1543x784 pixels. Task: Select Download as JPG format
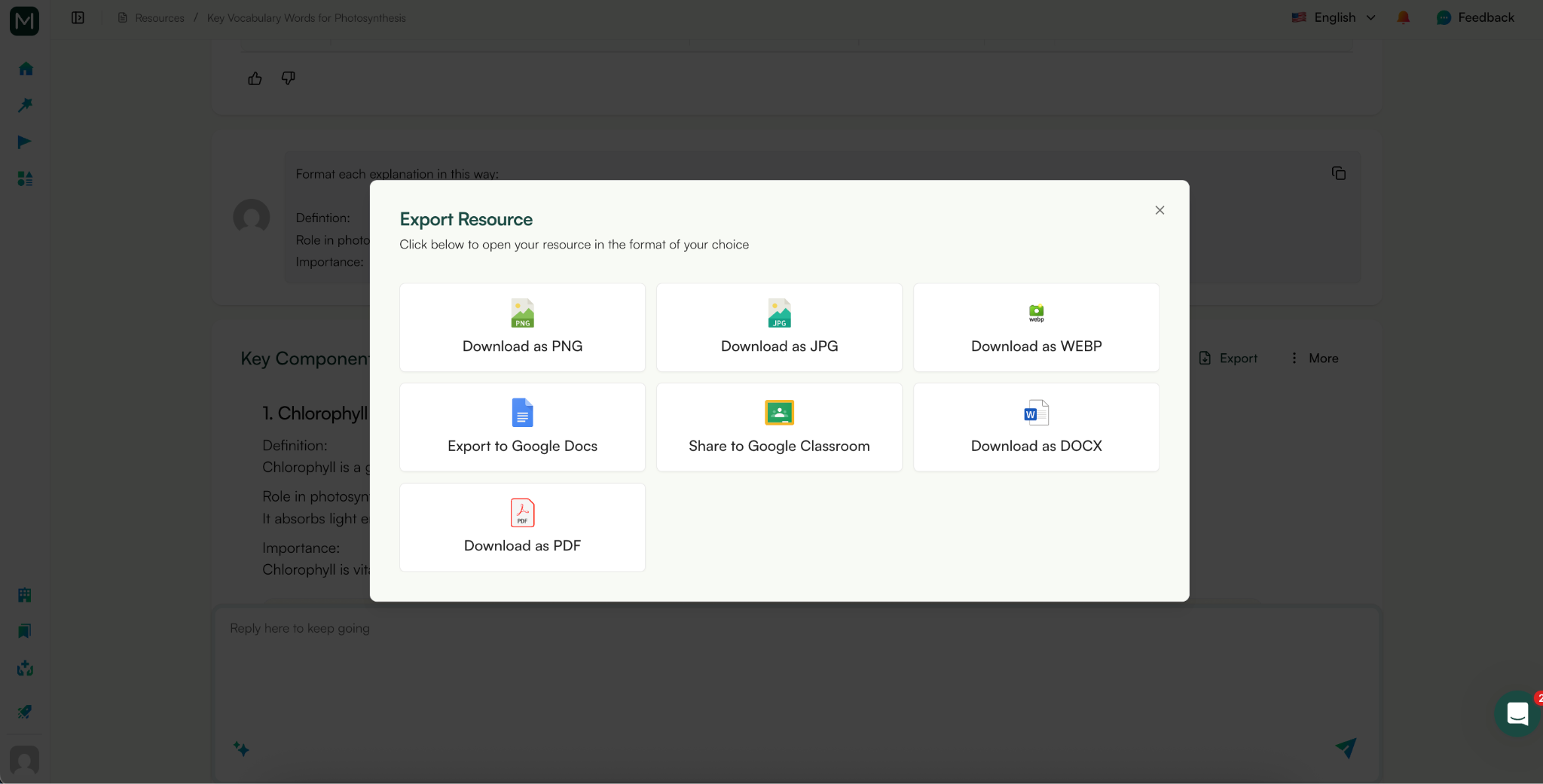[778, 328]
